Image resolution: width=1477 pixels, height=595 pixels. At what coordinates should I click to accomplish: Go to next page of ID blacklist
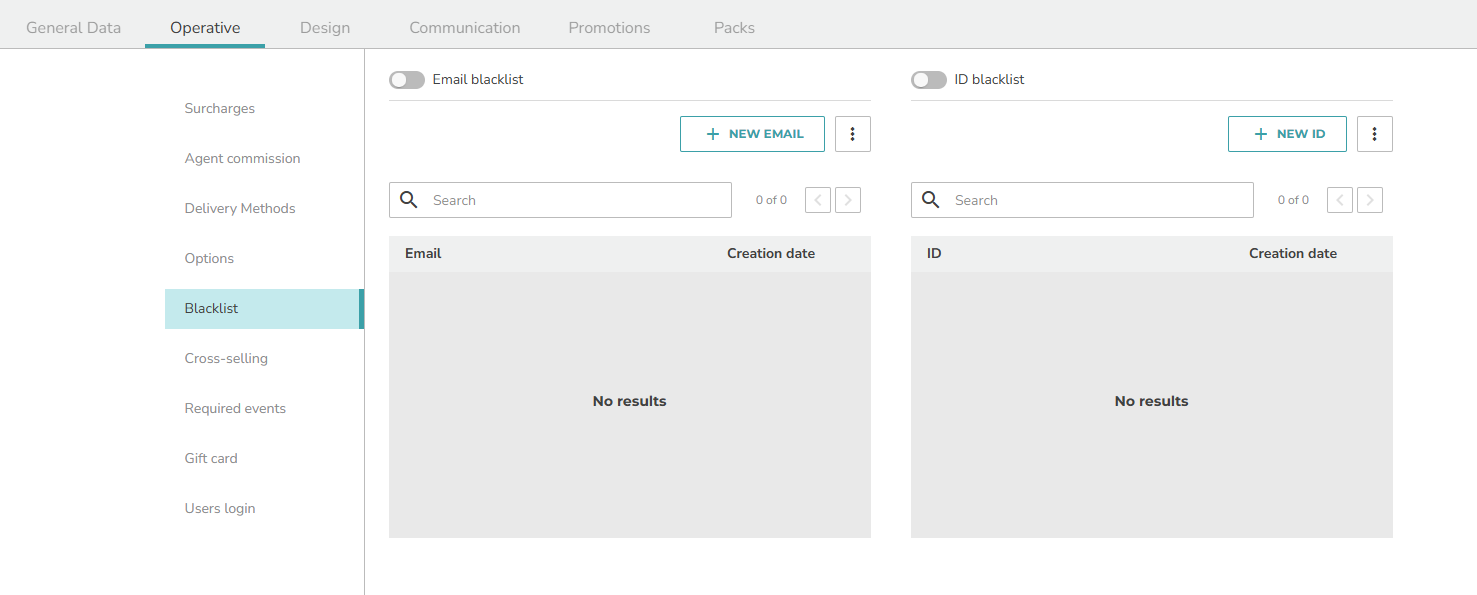tap(1370, 200)
